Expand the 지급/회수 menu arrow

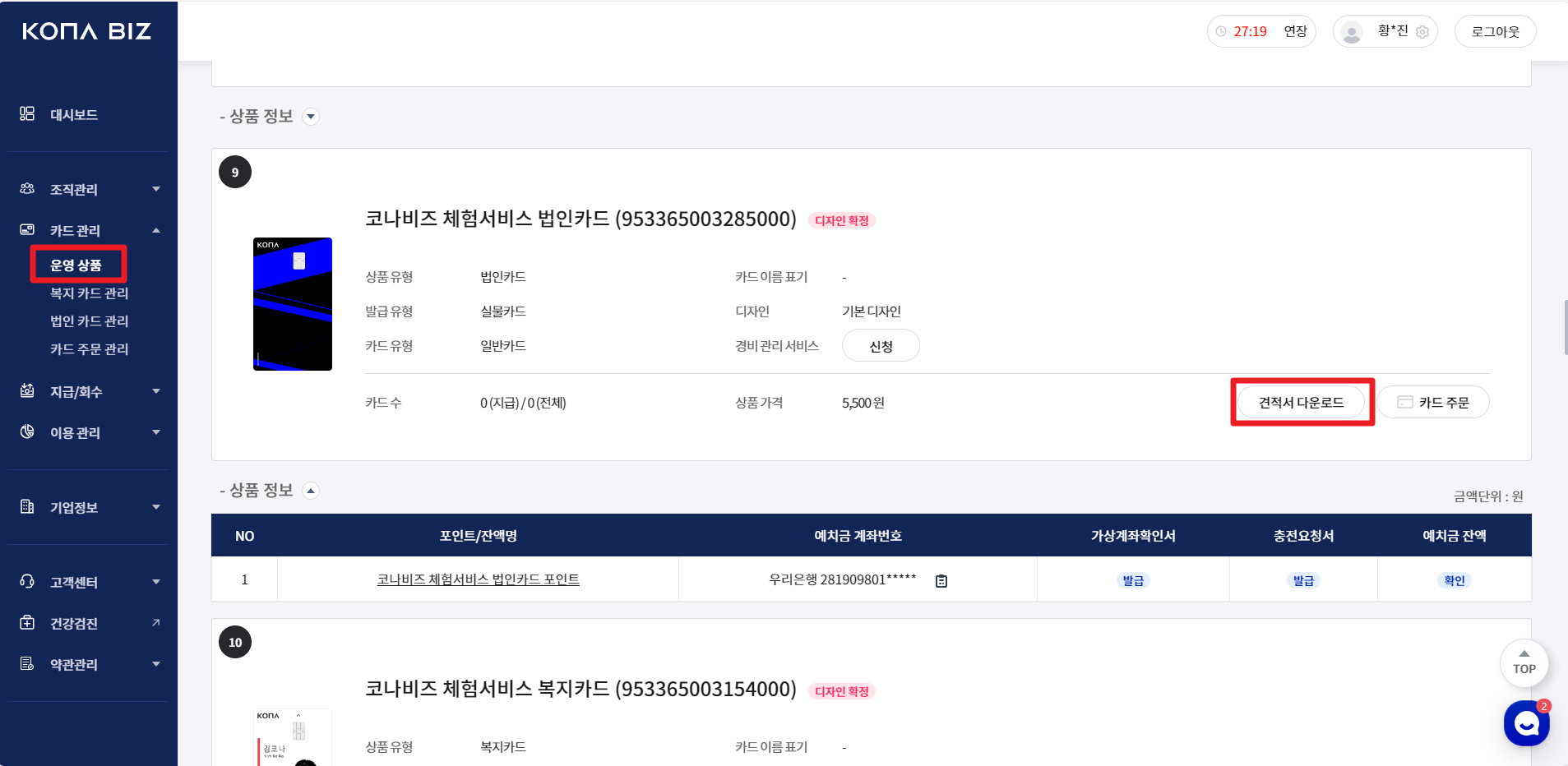click(156, 391)
